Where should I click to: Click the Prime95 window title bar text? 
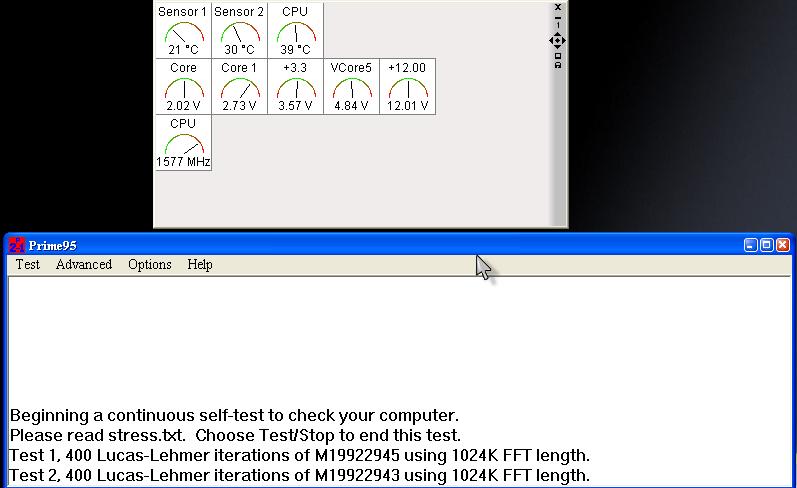52,246
